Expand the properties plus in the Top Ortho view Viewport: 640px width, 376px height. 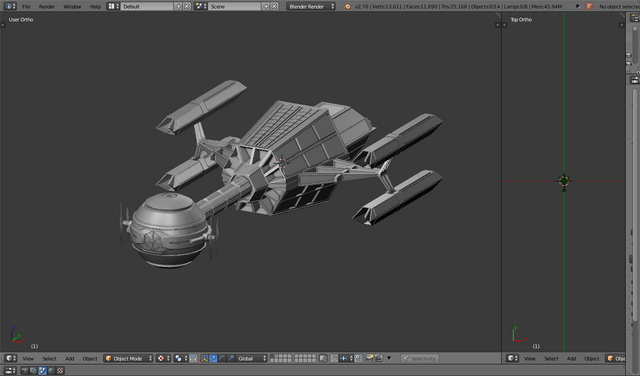pos(622,25)
